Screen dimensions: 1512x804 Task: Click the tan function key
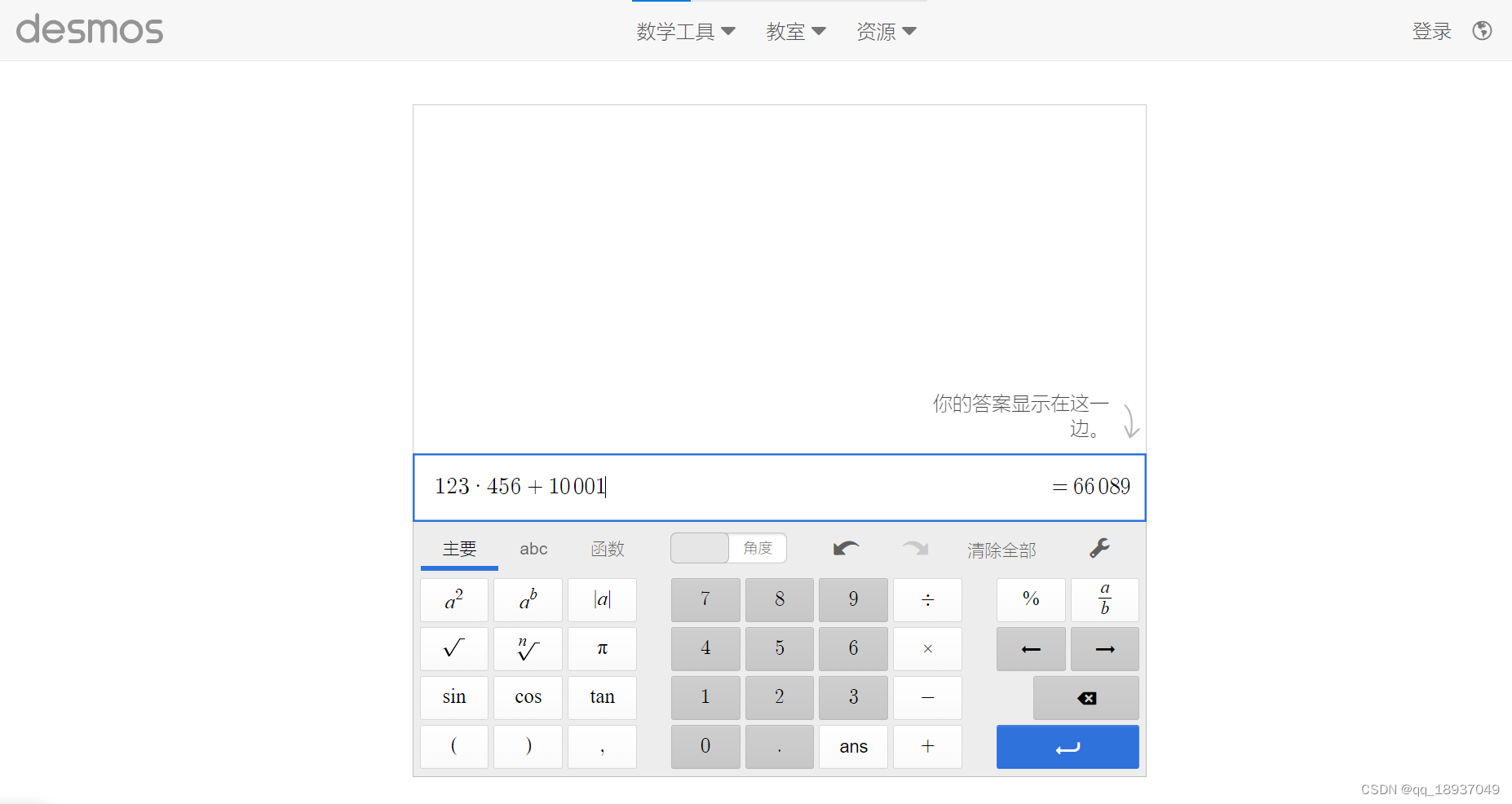[602, 698]
